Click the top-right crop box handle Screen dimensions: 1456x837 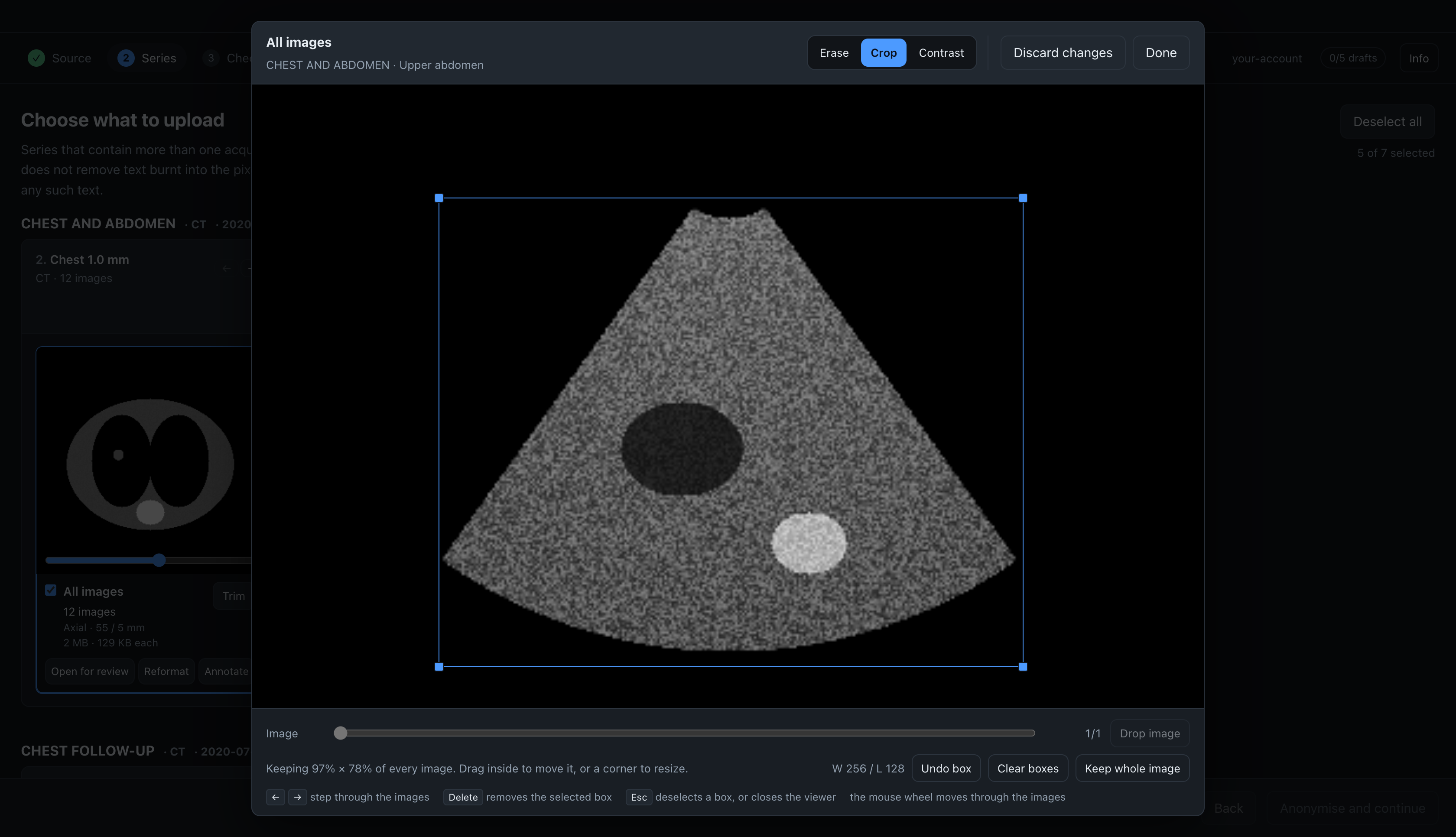[x=1023, y=198]
